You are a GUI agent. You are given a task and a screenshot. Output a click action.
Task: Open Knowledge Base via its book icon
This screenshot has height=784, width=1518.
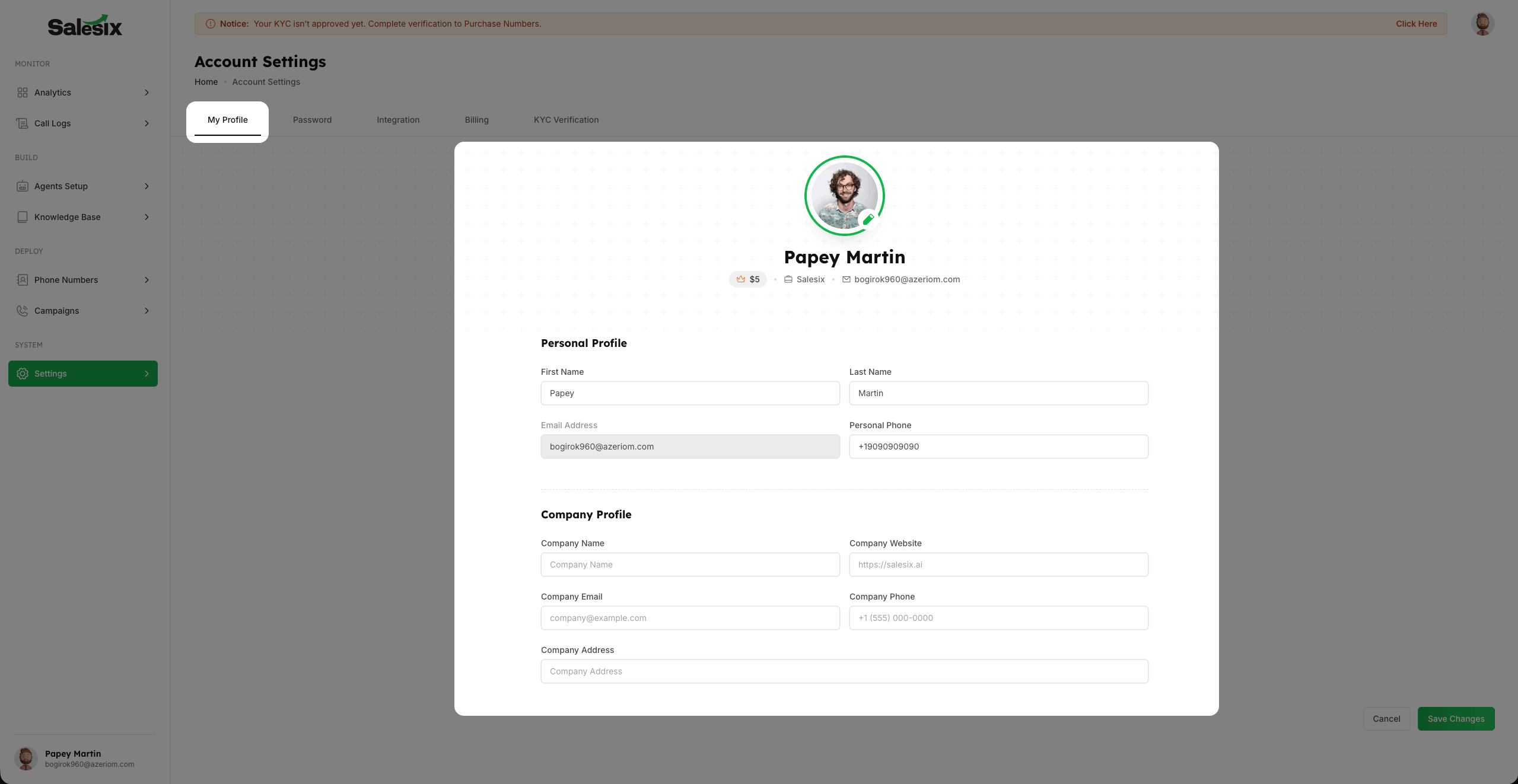click(x=22, y=216)
